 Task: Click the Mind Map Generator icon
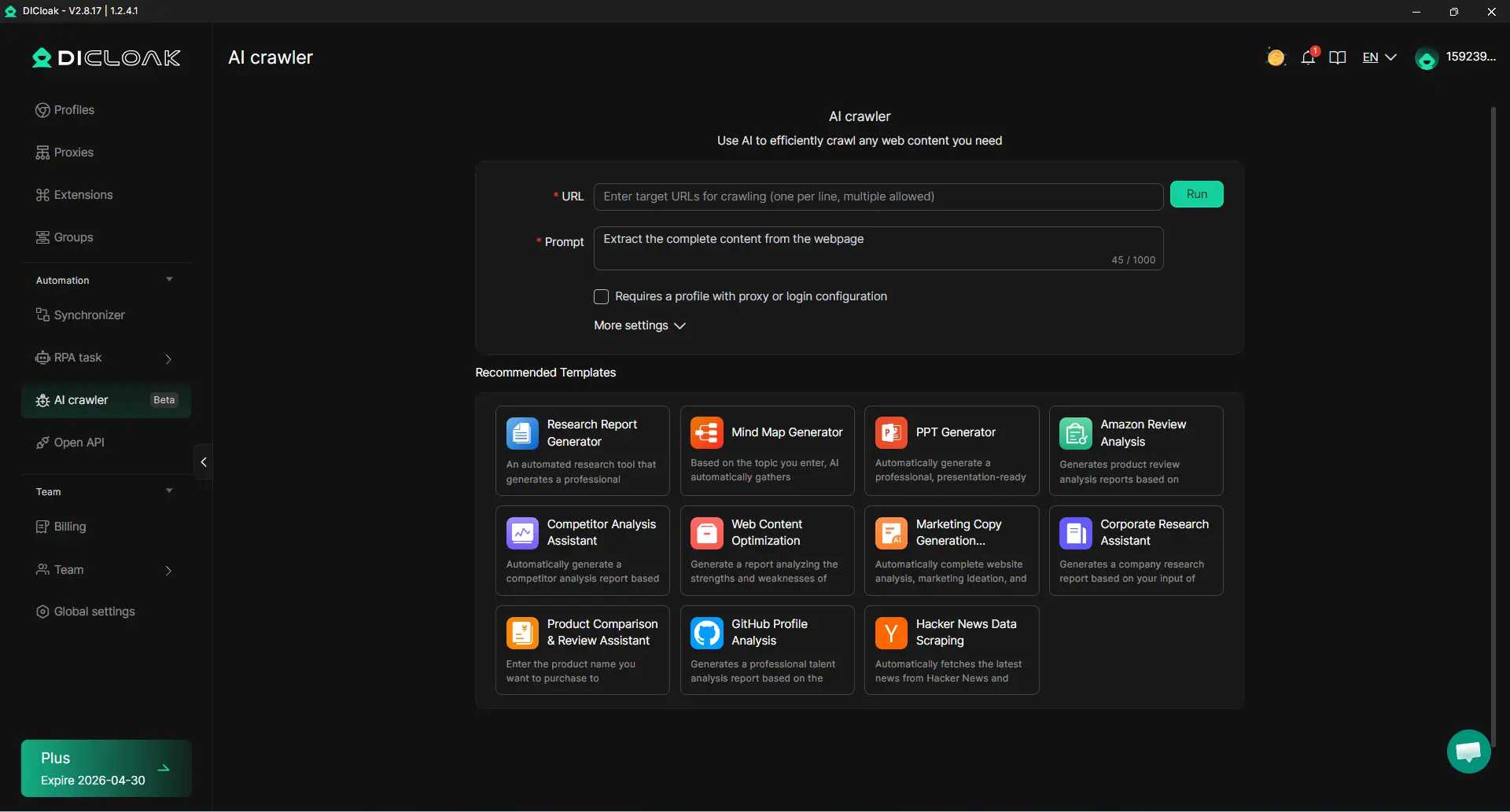706,432
